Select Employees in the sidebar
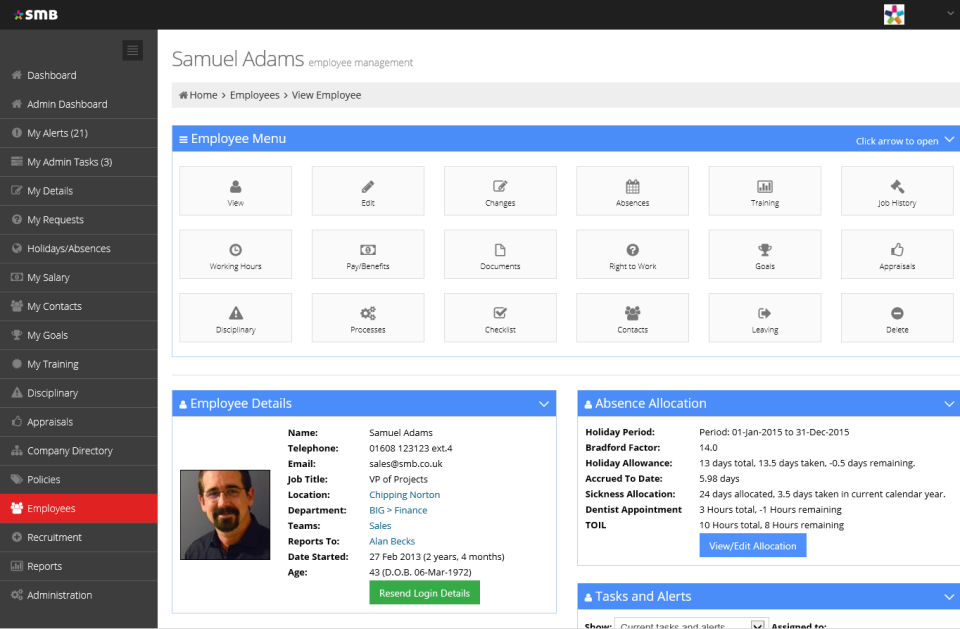The image size is (960, 629). point(50,508)
